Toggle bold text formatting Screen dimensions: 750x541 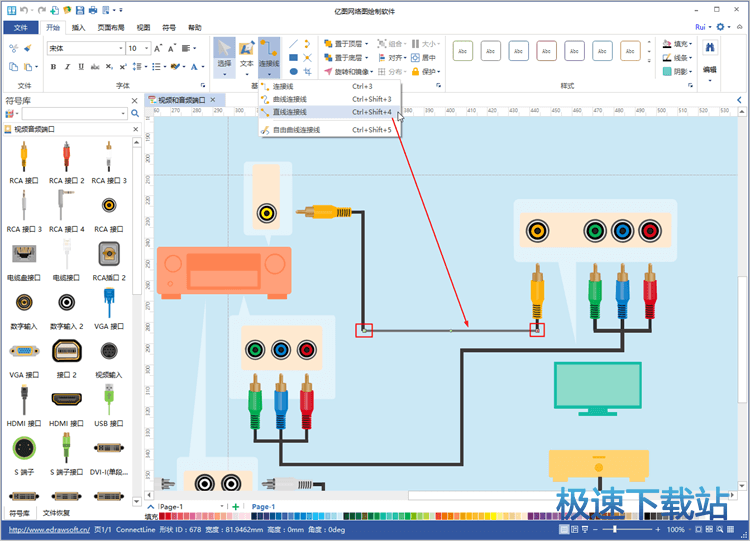pos(53,67)
